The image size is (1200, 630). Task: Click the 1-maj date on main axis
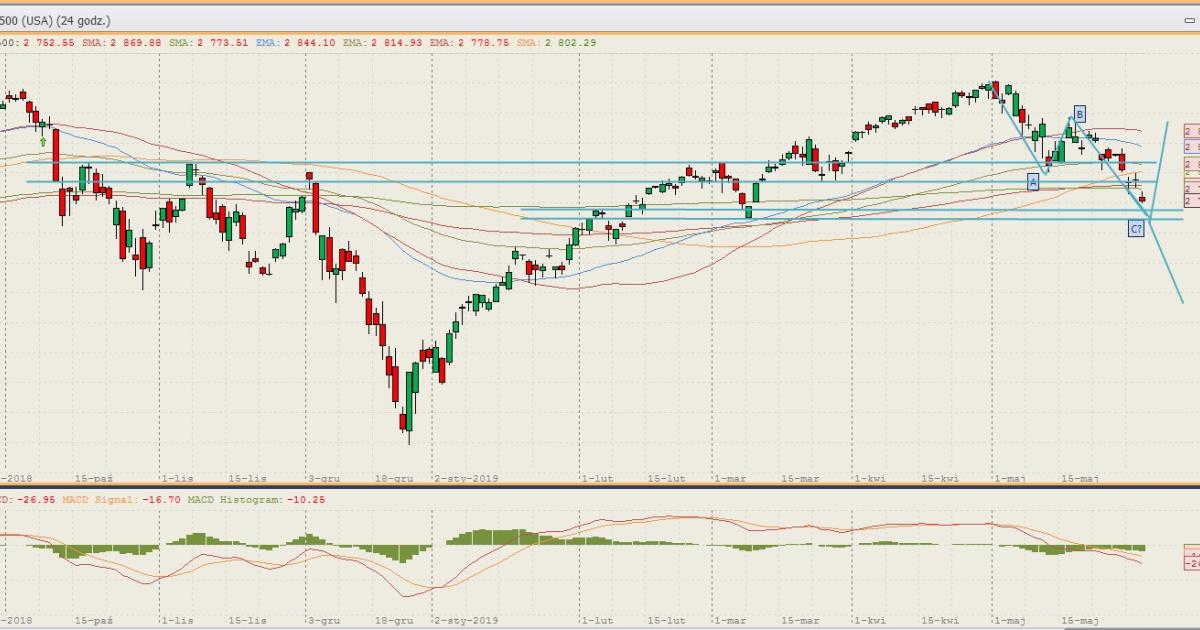pyautogui.click(x=1008, y=479)
